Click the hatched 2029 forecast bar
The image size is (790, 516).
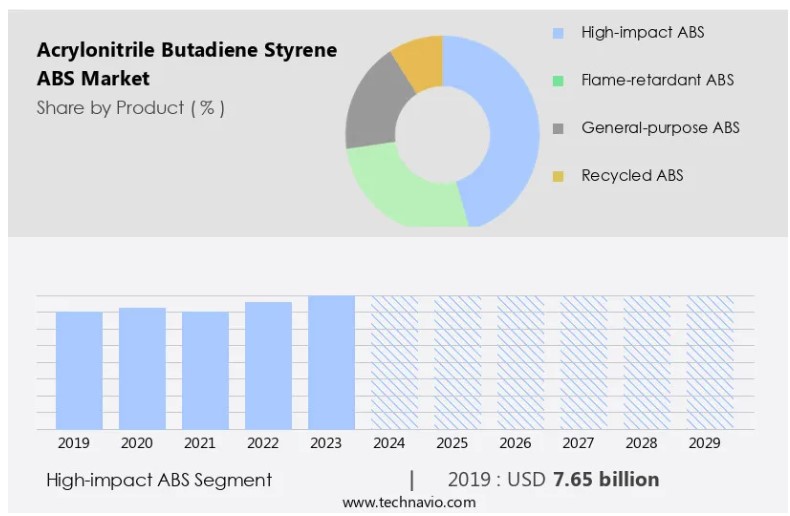tap(709, 362)
